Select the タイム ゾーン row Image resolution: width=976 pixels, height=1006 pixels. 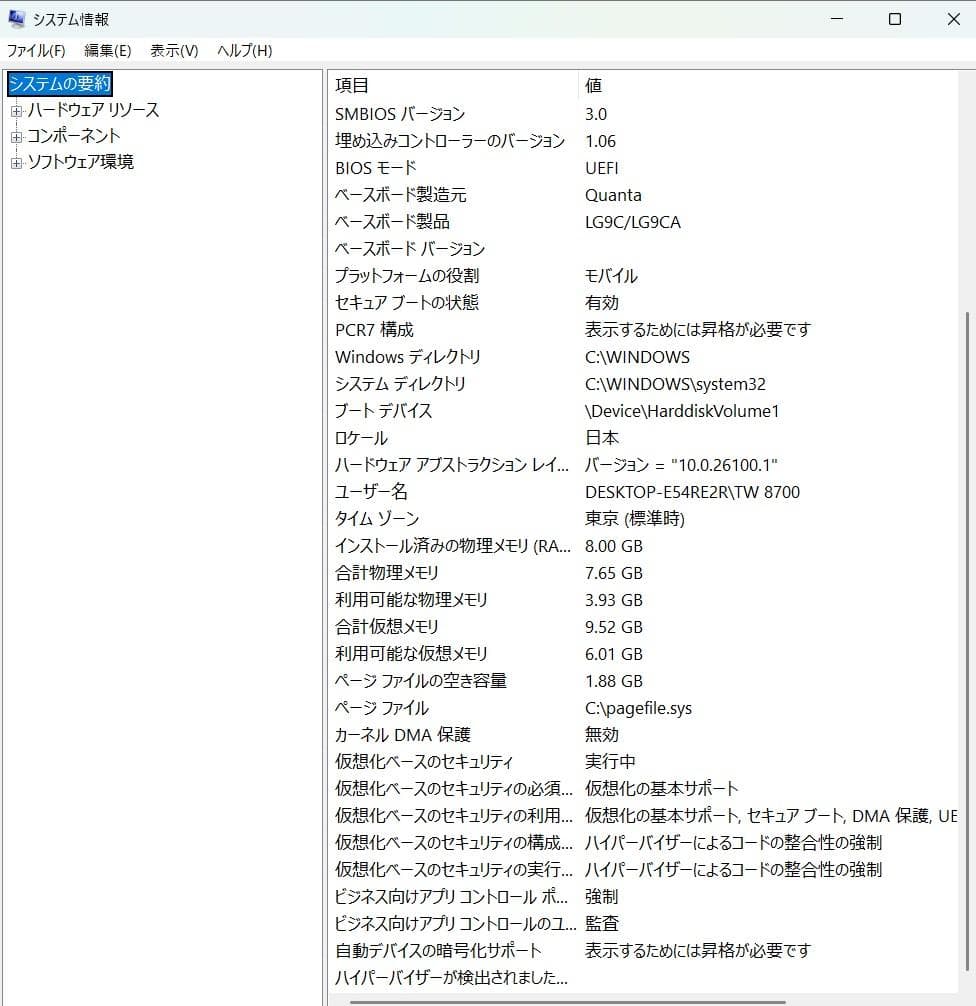point(450,518)
